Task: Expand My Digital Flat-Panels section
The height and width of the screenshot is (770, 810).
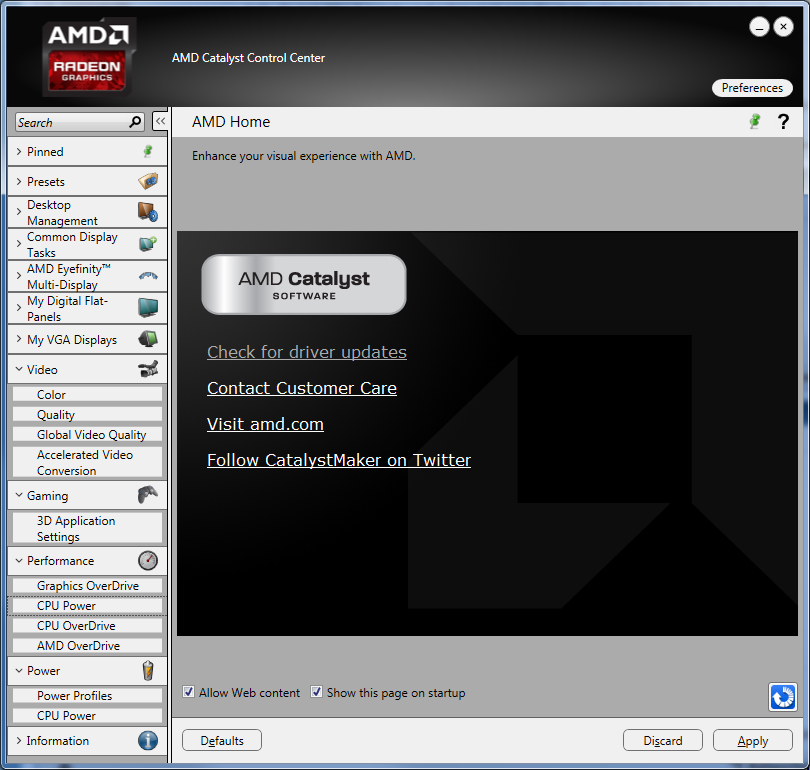Action: click(x=19, y=308)
